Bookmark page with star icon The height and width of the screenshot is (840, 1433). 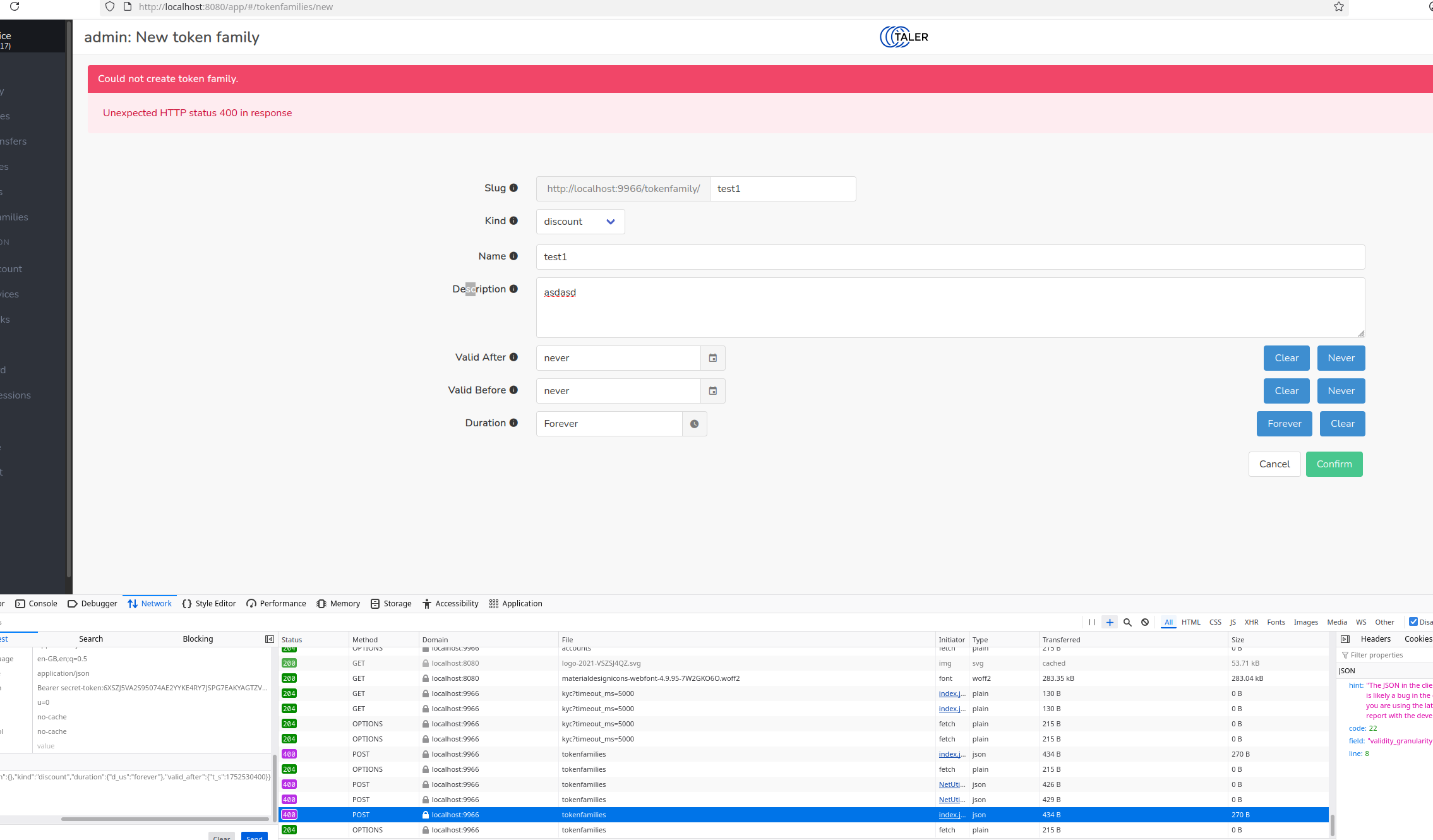click(x=1338, y=7)
